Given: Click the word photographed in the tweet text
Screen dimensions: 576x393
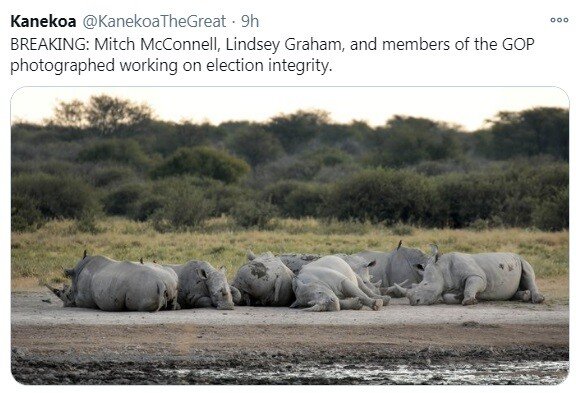Looking at the screenshot, I should tap(62, 66).
